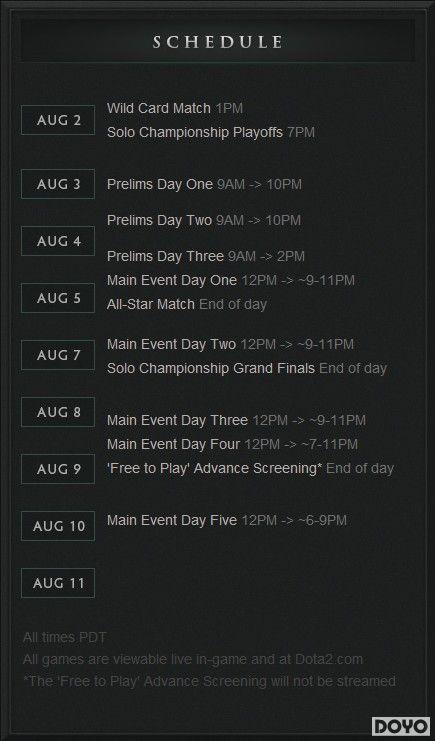Select the empty AUG 11 date box
Viewport: 435px width, 741px height.
point(58,583)
